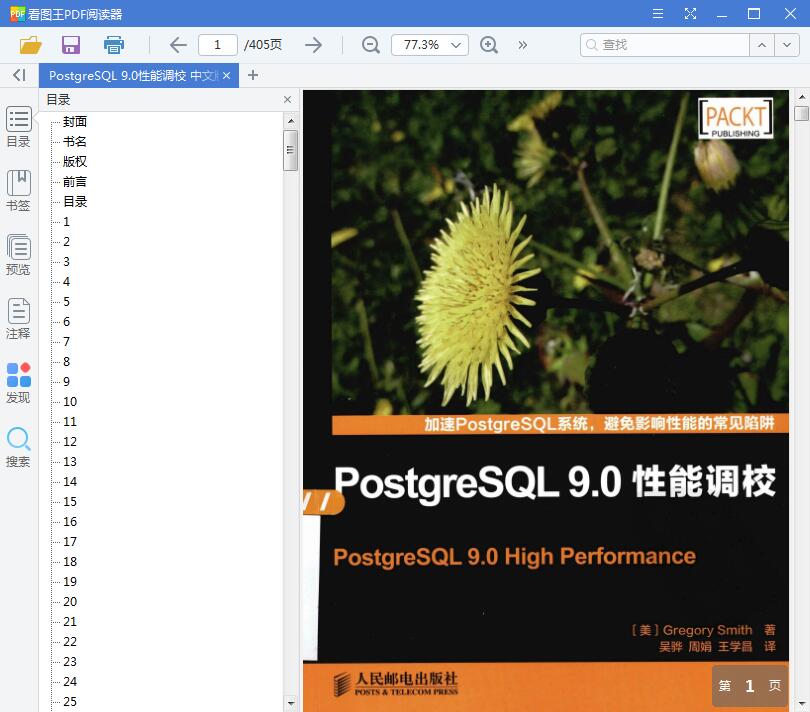Screen dimensions: 810x712
Task: Jump to chapter 20 in outline
Action: click(70, 602)
